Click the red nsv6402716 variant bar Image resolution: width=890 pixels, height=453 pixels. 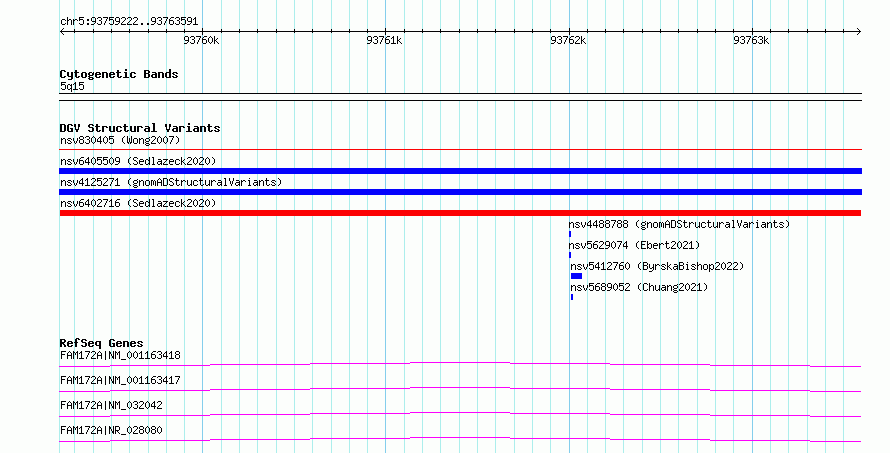460,213
